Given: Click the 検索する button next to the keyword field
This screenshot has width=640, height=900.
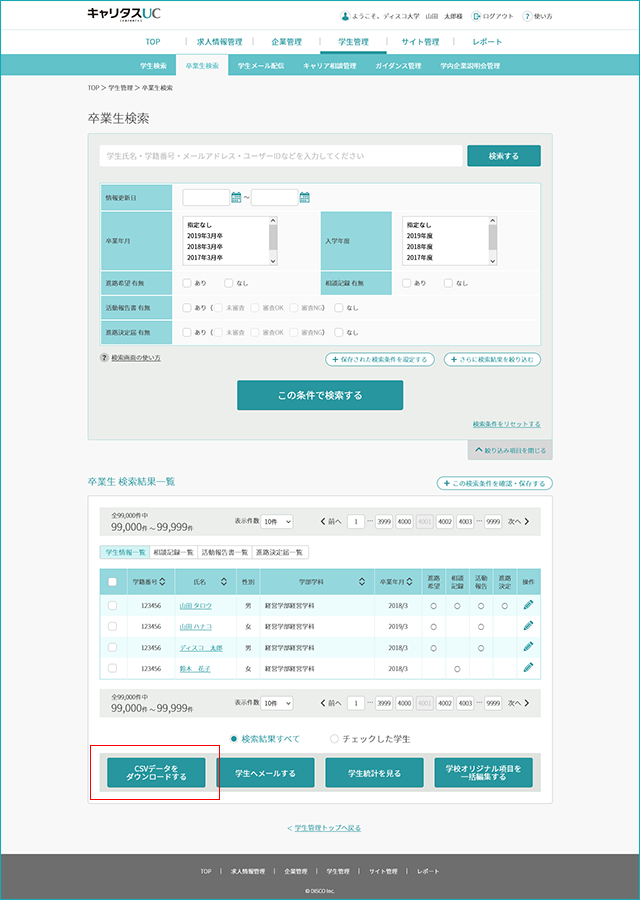Looking at the screenshot, I should click(x=504, y=156).
